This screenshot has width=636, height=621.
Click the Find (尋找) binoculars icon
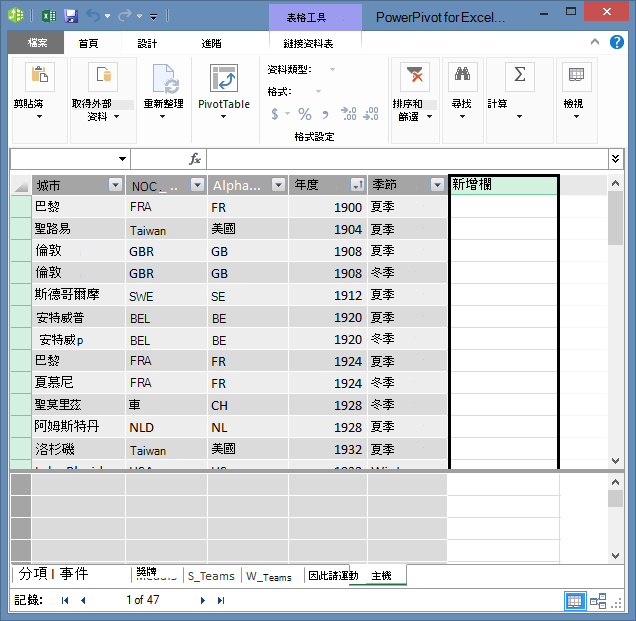coord(462,76)
